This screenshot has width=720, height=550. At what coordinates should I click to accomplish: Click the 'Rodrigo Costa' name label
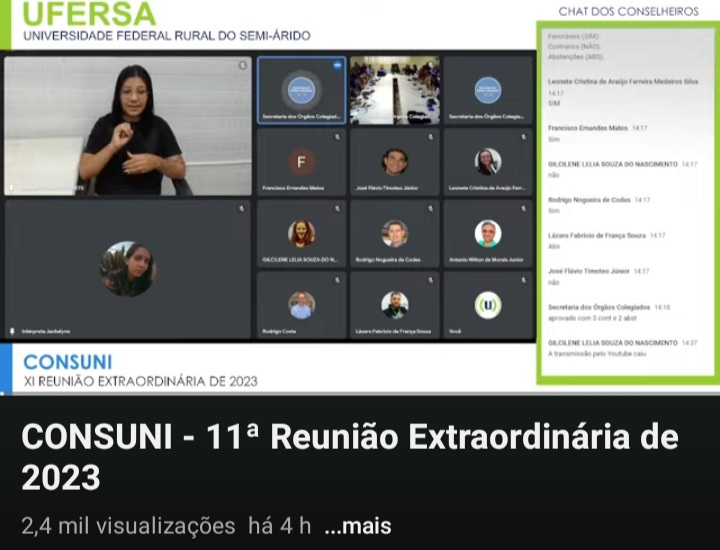click(279, 331)
